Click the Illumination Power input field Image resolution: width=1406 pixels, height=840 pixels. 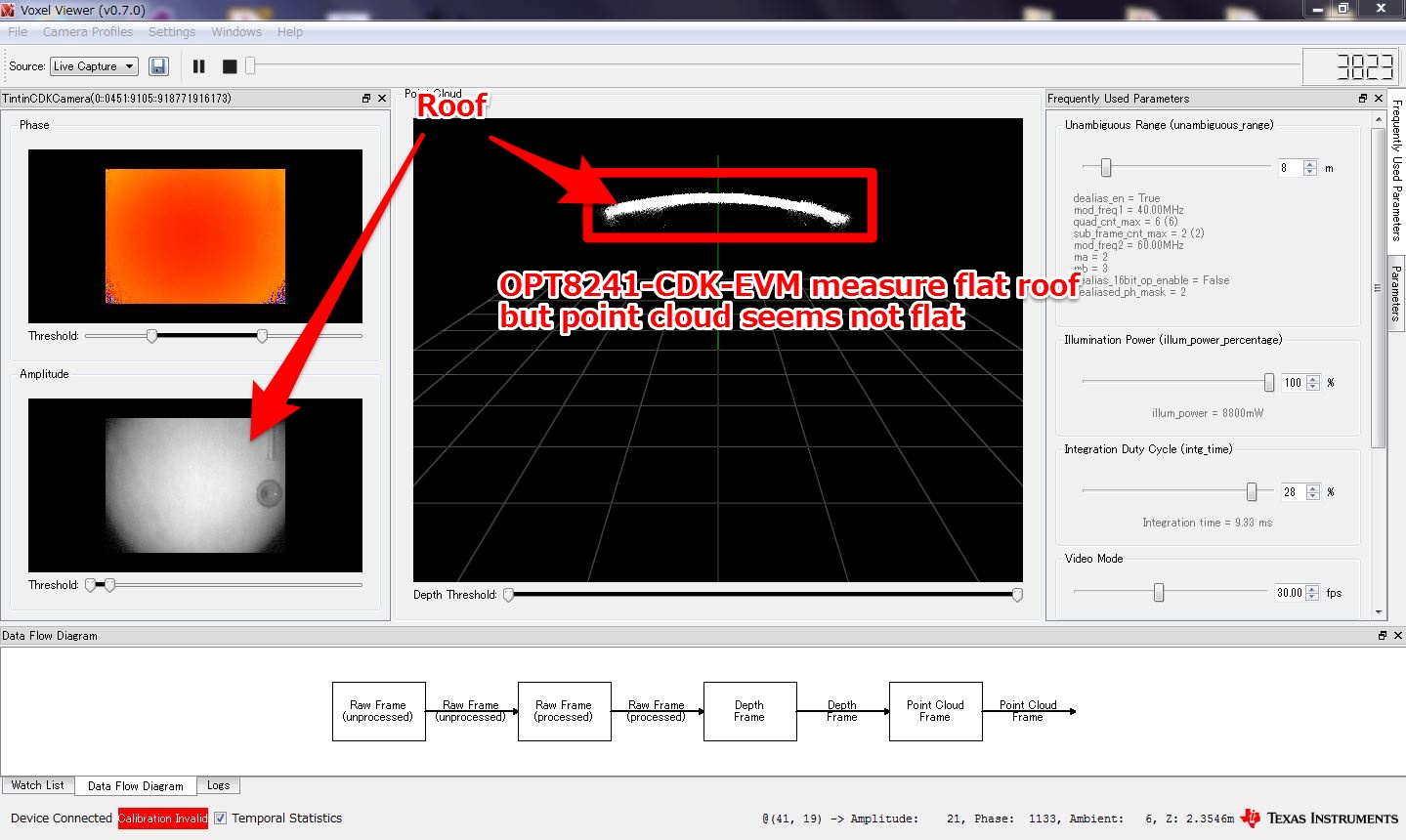[x=1294, y=383]
